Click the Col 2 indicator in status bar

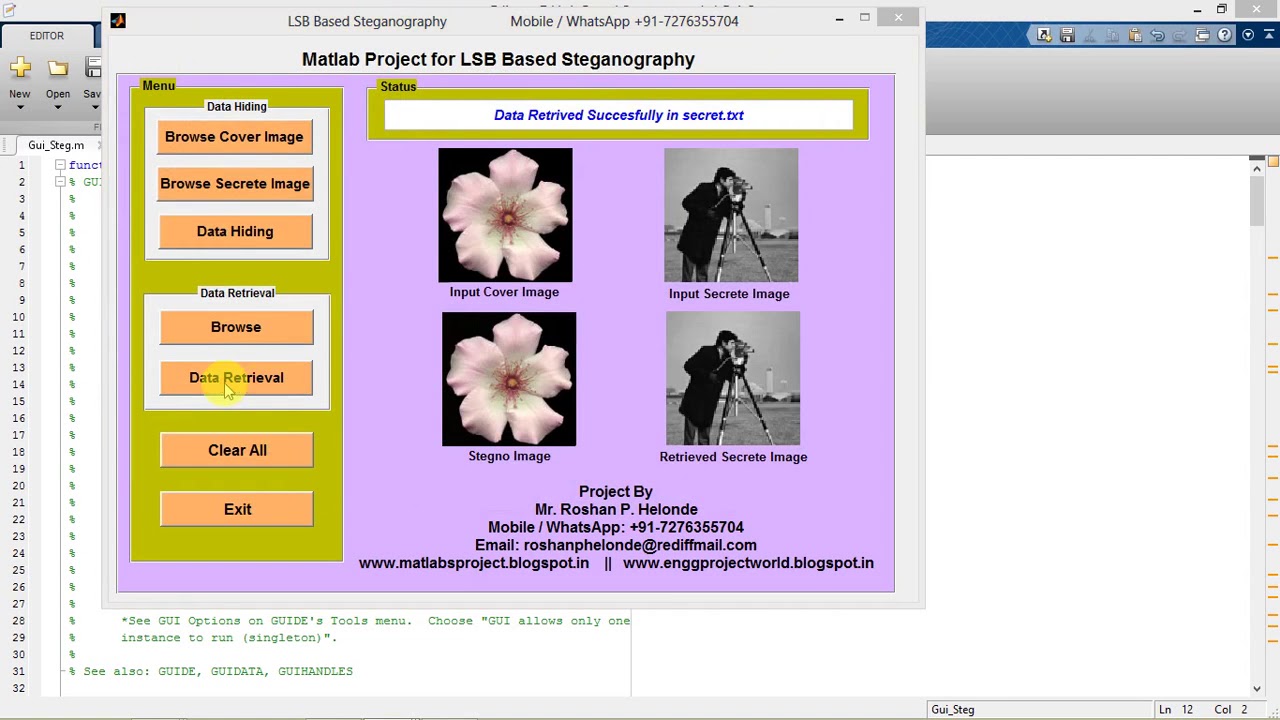tap(1232, 710)
